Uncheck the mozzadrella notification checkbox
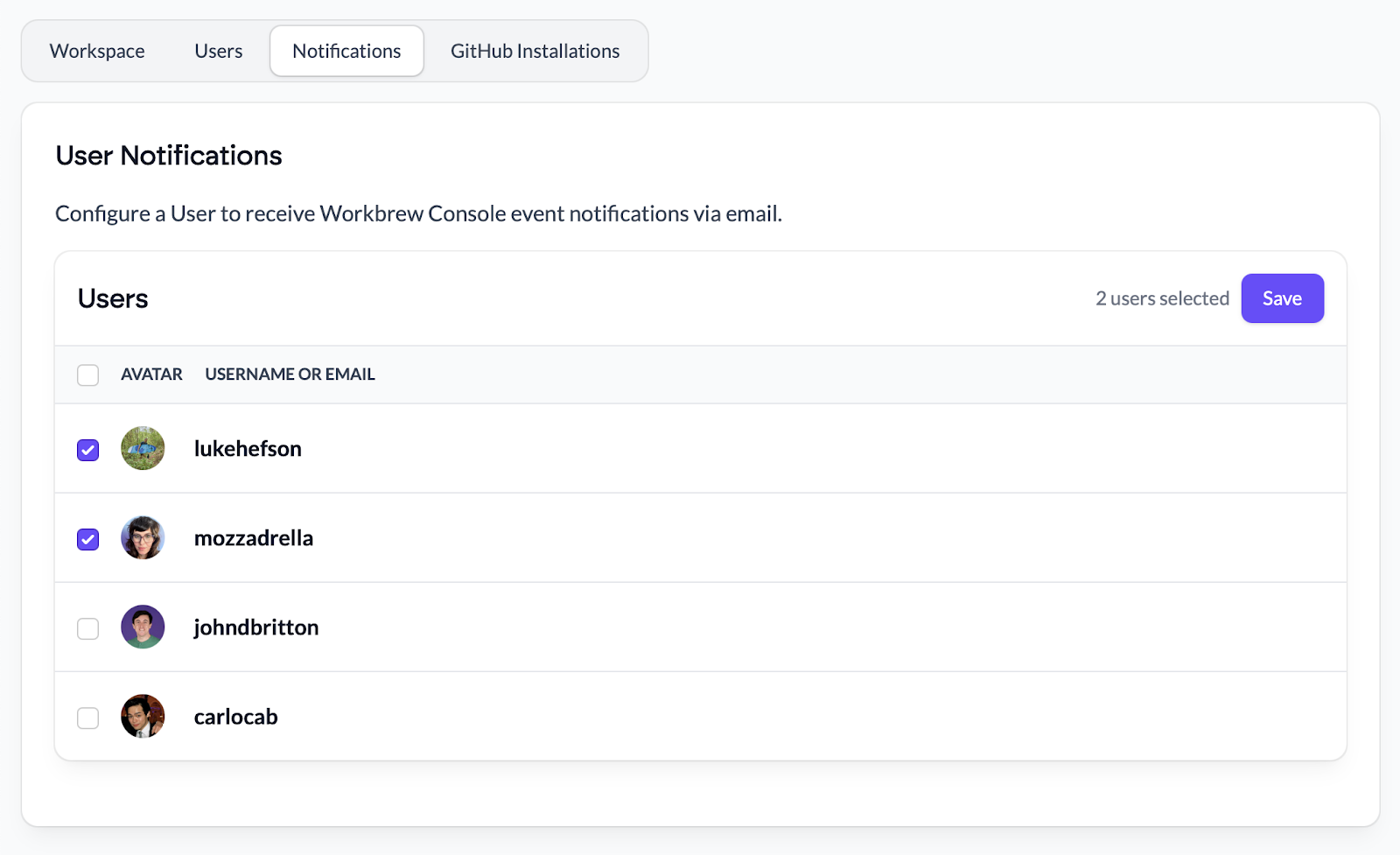Screen dimensions: 1400x855 (88, 539)
